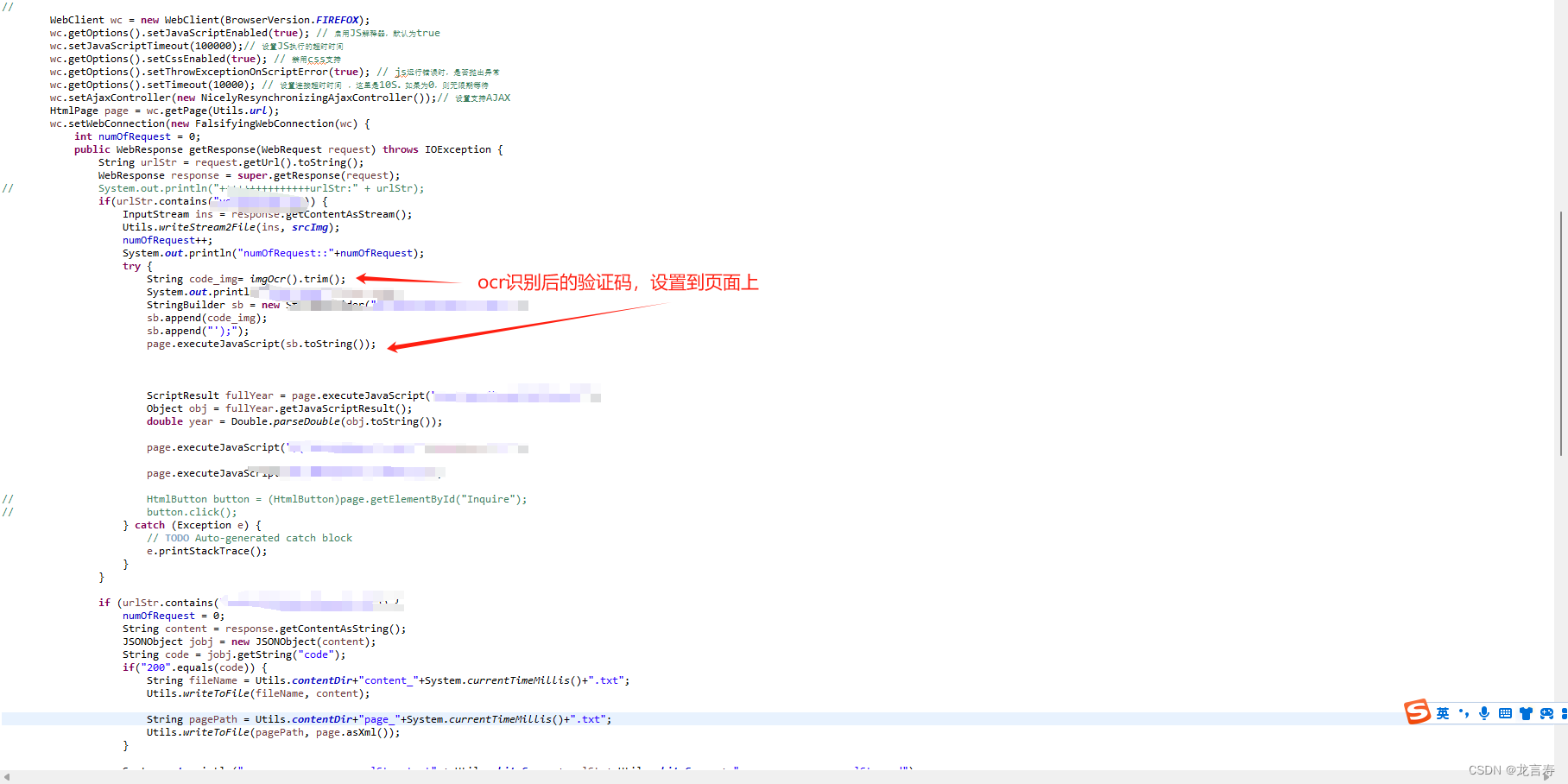Click 'String code = jobj.getString("code");' line
Image resolution: width=1568 pixels, height=784 pixels.
(x=234, y=654)
